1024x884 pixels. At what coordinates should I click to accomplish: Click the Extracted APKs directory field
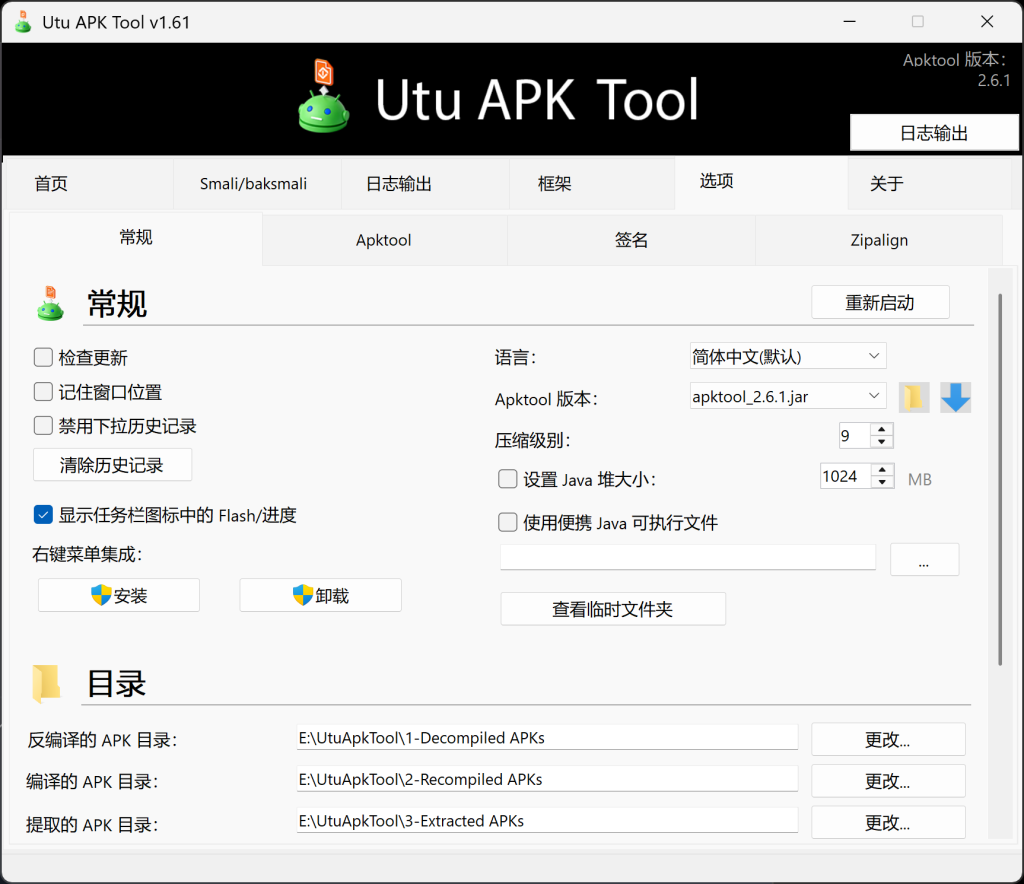pyautogui.click(x=547, y=821)
